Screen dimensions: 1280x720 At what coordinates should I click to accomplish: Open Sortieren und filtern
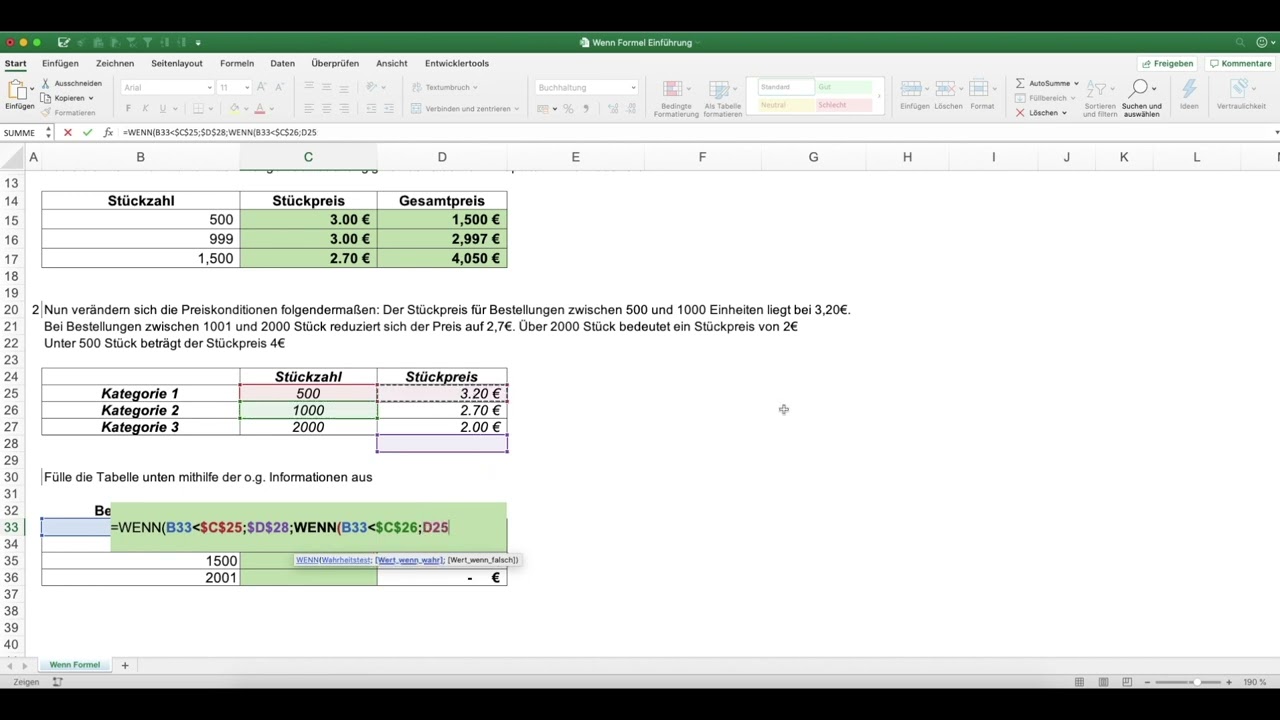tap(1100, 98)
